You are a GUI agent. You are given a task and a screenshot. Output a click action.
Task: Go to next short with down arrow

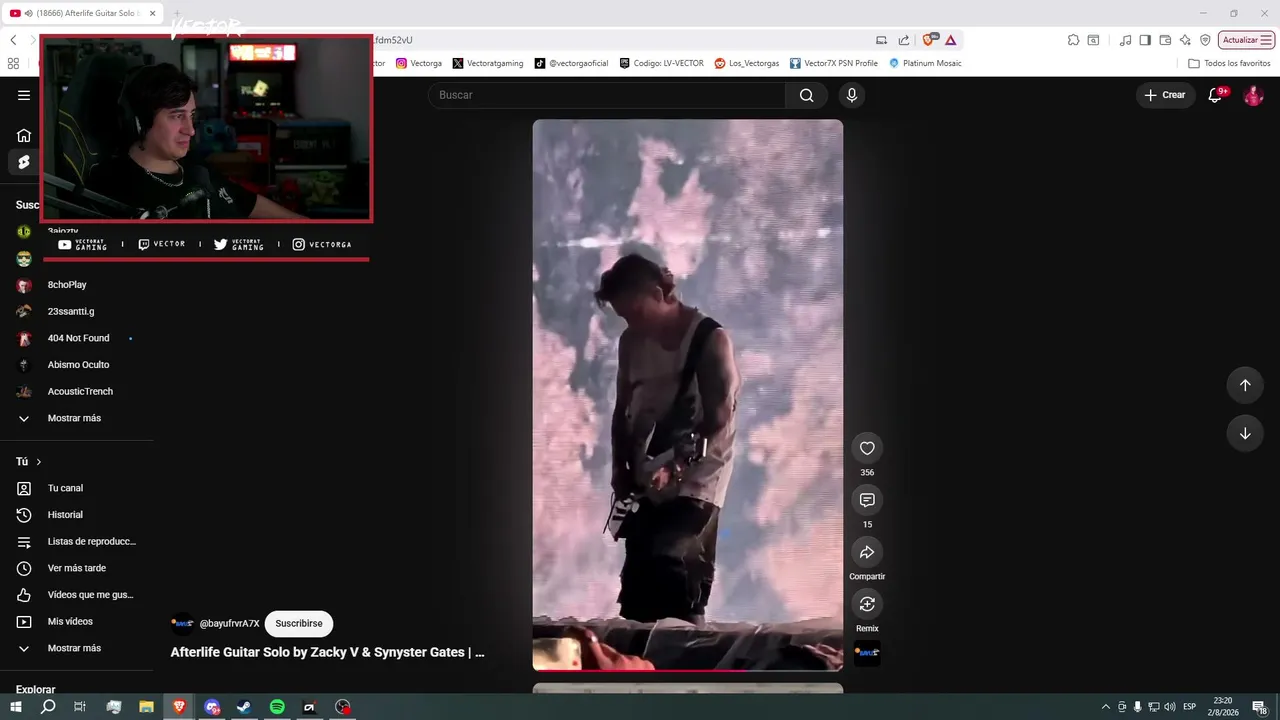(x=1245, y=433)
